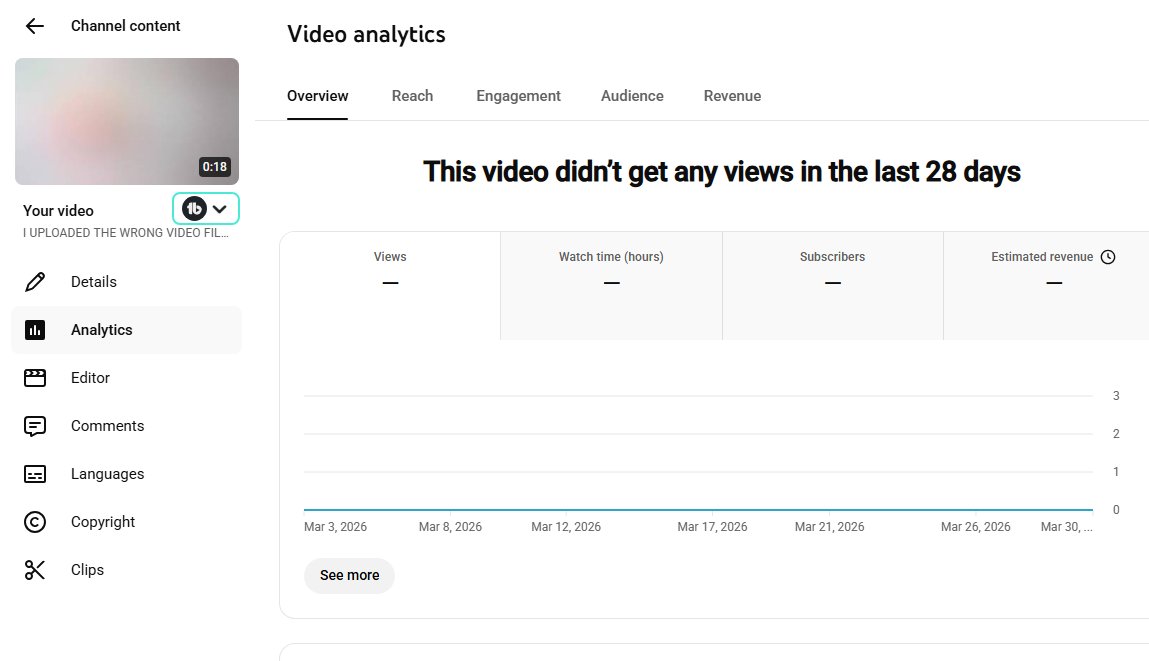The width and height of the screenshot is (1149, 661).
Task: Open the video thumbnail preview
Action: coord(127,122)
